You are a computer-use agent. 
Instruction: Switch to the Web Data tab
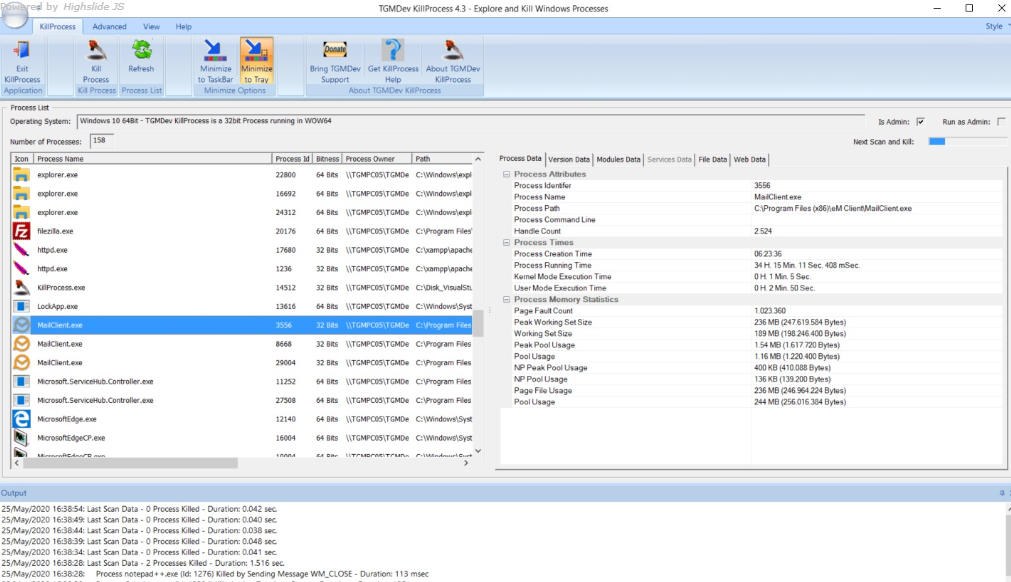coord(750,159)
